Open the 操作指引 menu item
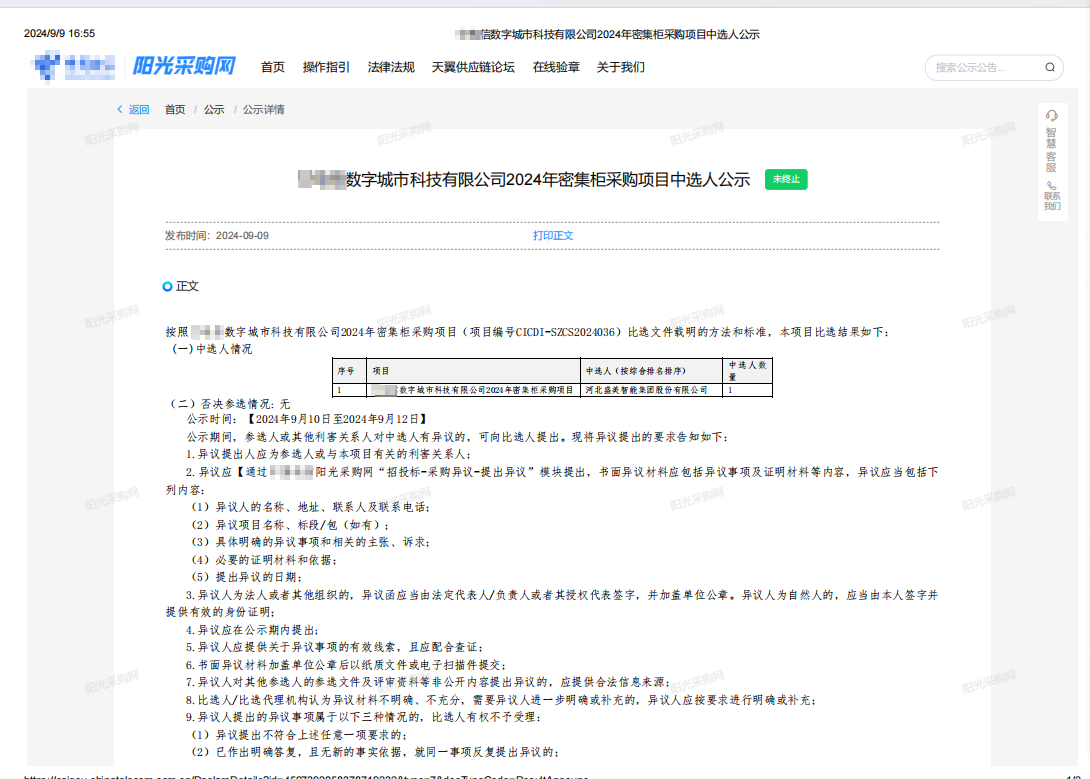The width and height of the screenshot is (1090, 779). [326, 67]
